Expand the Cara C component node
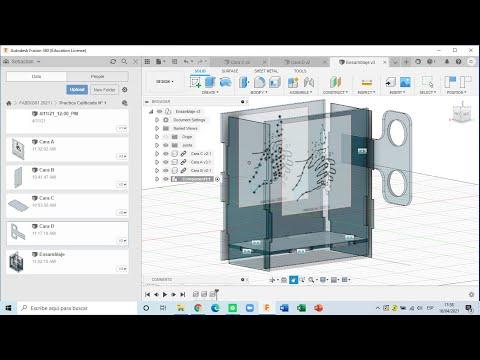 (x=157, y=154)
